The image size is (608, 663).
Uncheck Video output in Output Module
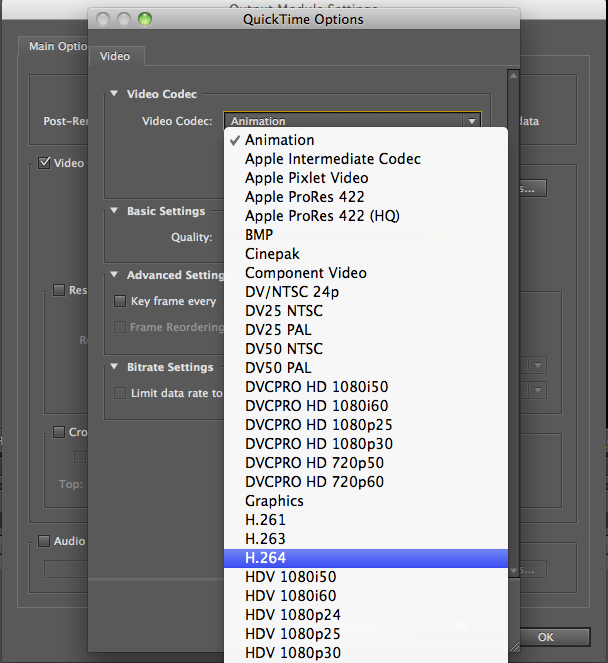click(44, 163)
